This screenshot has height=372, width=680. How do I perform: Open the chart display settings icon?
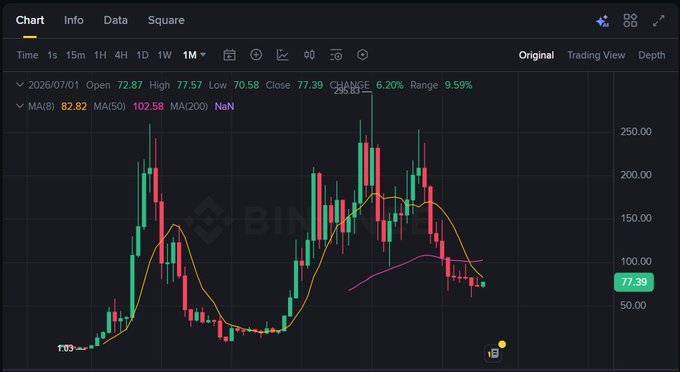coord(336,55)
